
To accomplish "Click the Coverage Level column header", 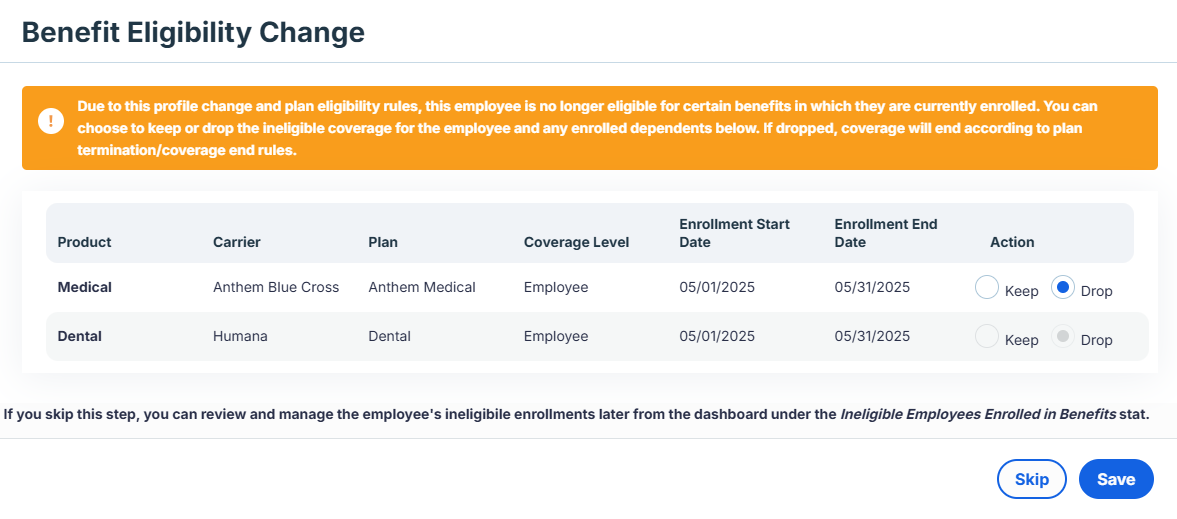I will [576, 242].
